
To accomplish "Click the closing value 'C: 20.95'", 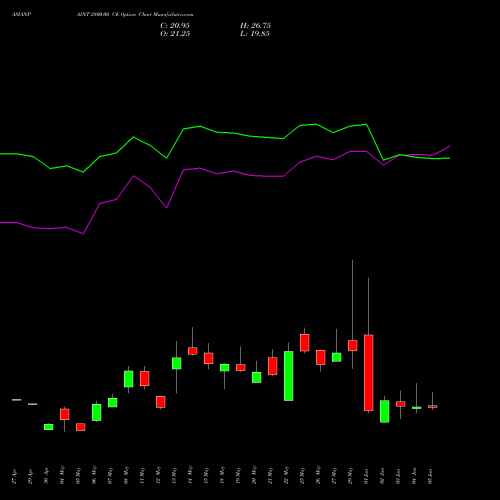I will coord(175,26).
